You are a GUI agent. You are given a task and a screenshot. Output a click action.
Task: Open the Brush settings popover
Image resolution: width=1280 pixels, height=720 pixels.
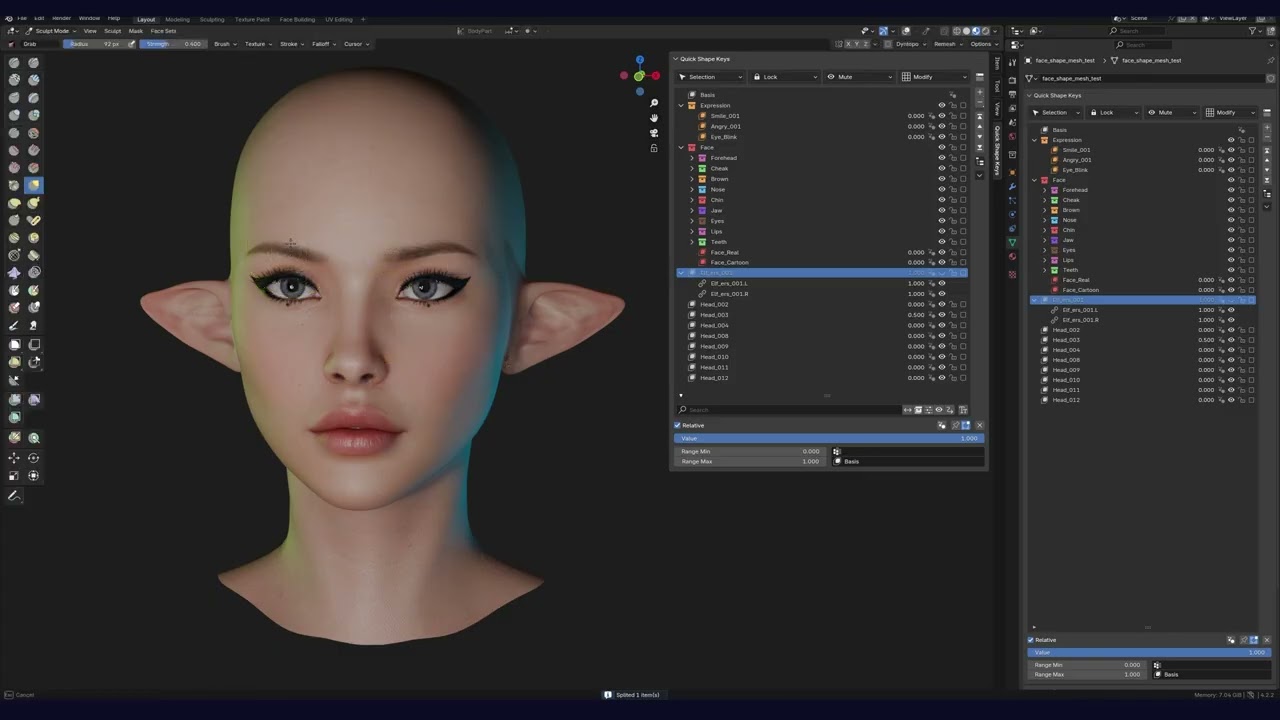225,44
